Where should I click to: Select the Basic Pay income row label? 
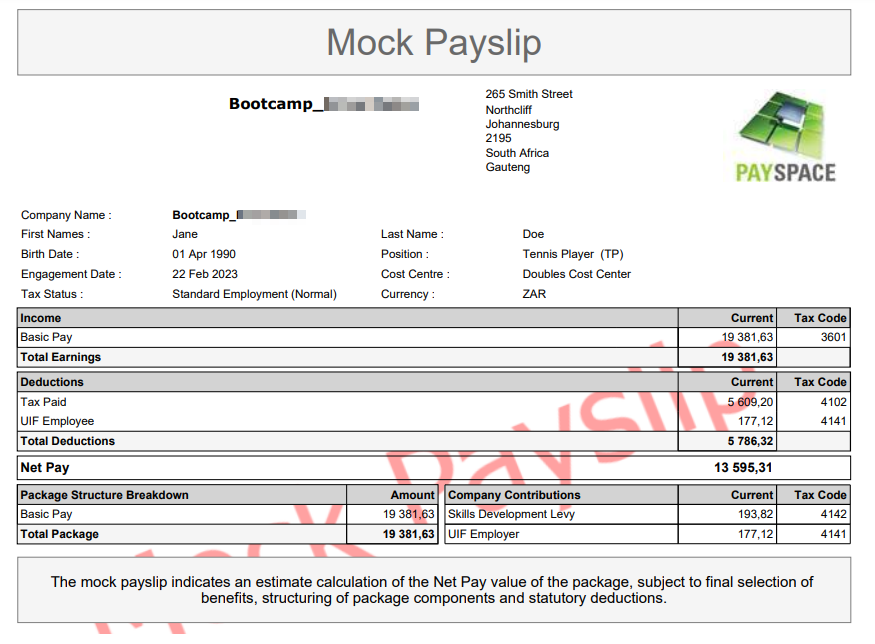(x=47, y=337)
